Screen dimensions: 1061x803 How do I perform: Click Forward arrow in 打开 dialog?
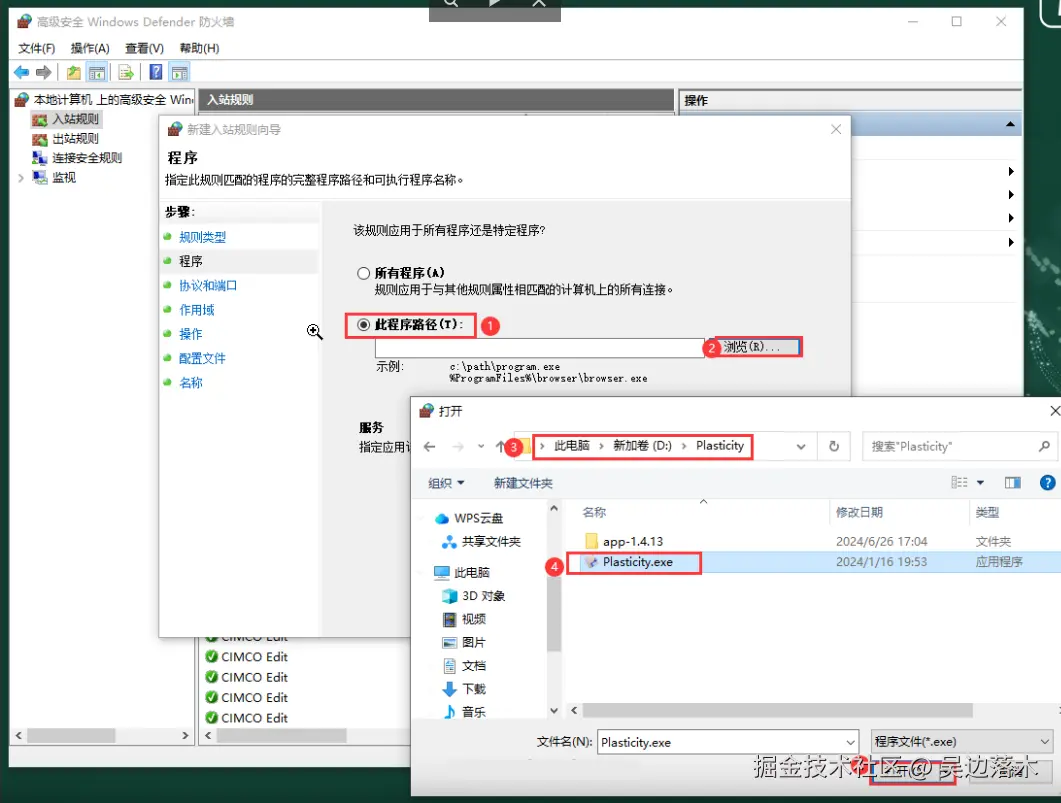(x=458, y=446)
